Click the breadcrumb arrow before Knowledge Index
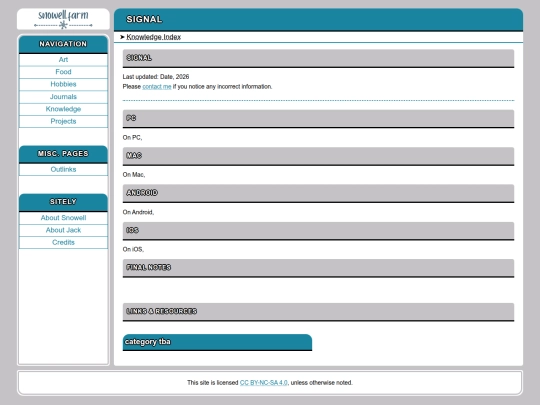The image size is (540, 405). [x=122, y=37]
